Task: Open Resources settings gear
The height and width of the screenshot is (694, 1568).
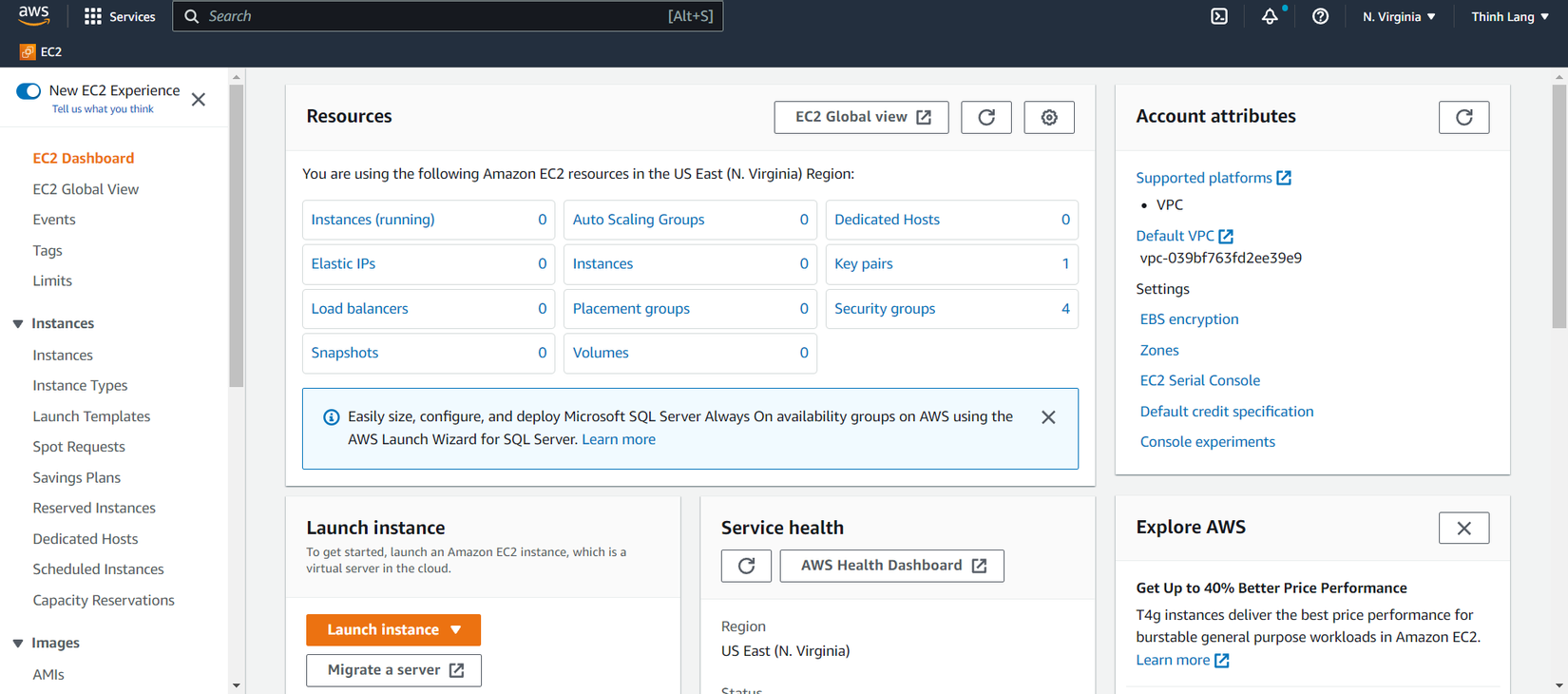Action: pos(1049,117)
